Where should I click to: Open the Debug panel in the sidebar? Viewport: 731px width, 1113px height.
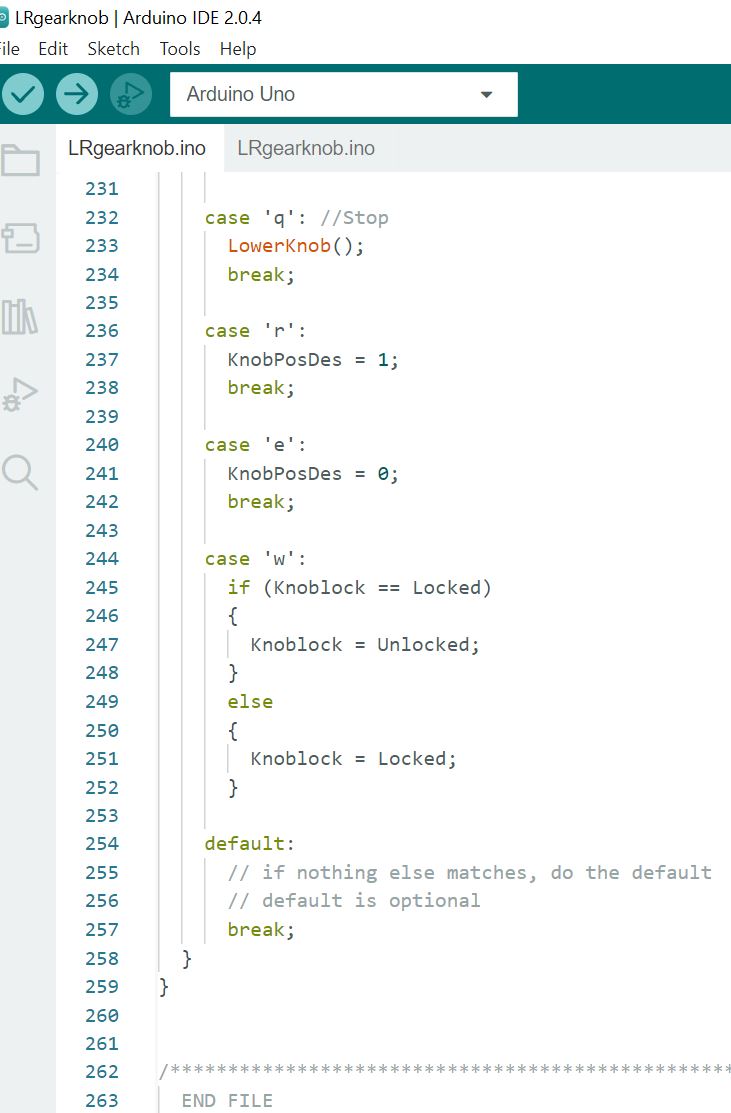[21, 394]
